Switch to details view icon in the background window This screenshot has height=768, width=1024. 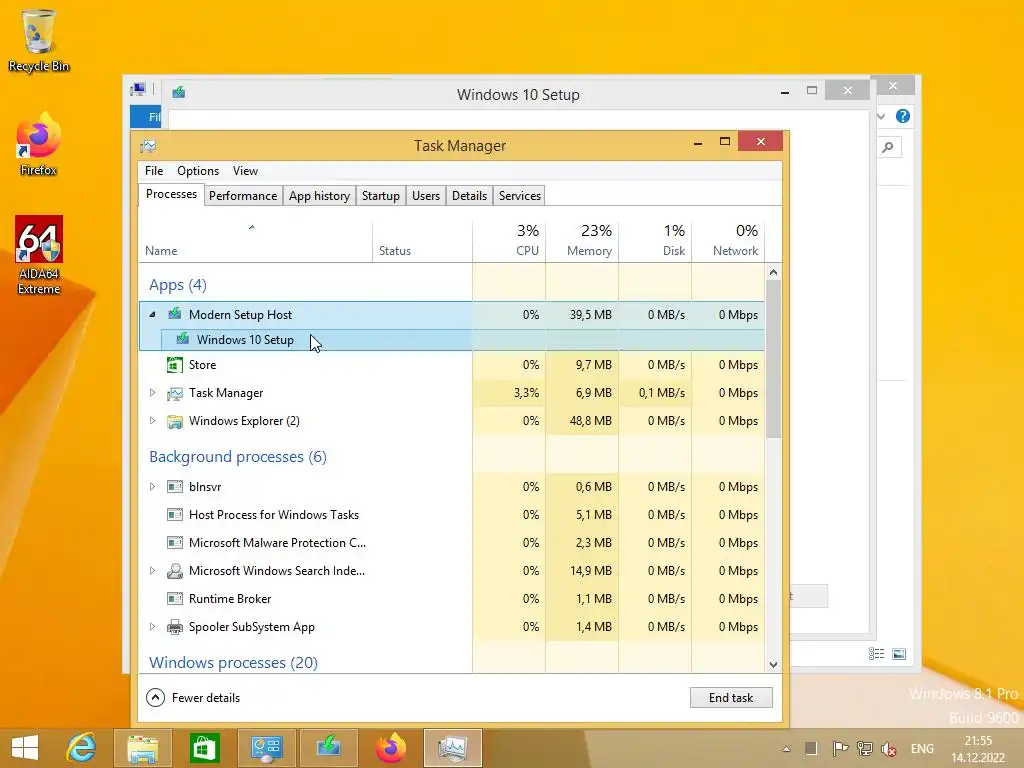[x=876, y=654]
